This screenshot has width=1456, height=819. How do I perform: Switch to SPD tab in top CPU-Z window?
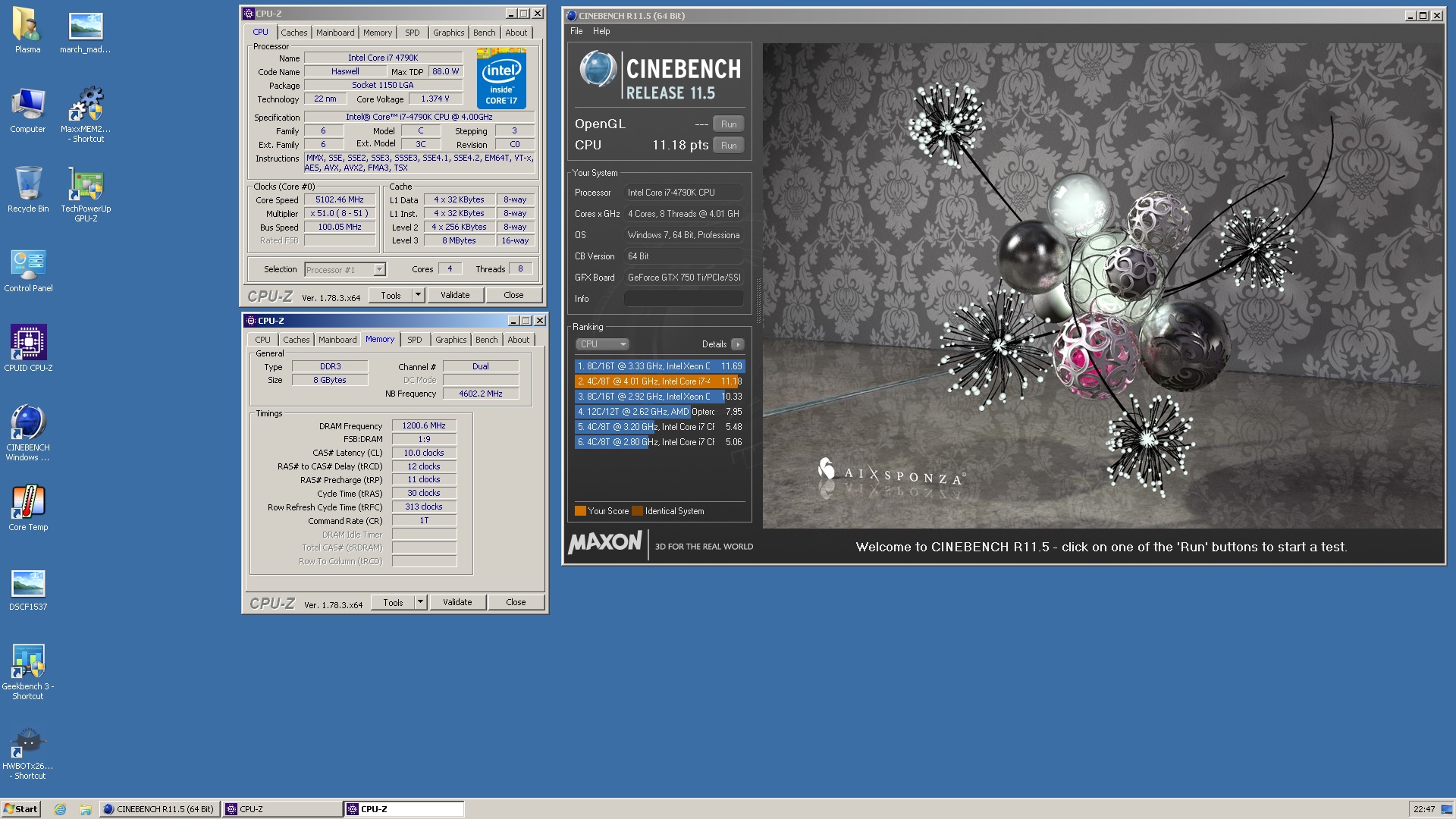point(412,33)
